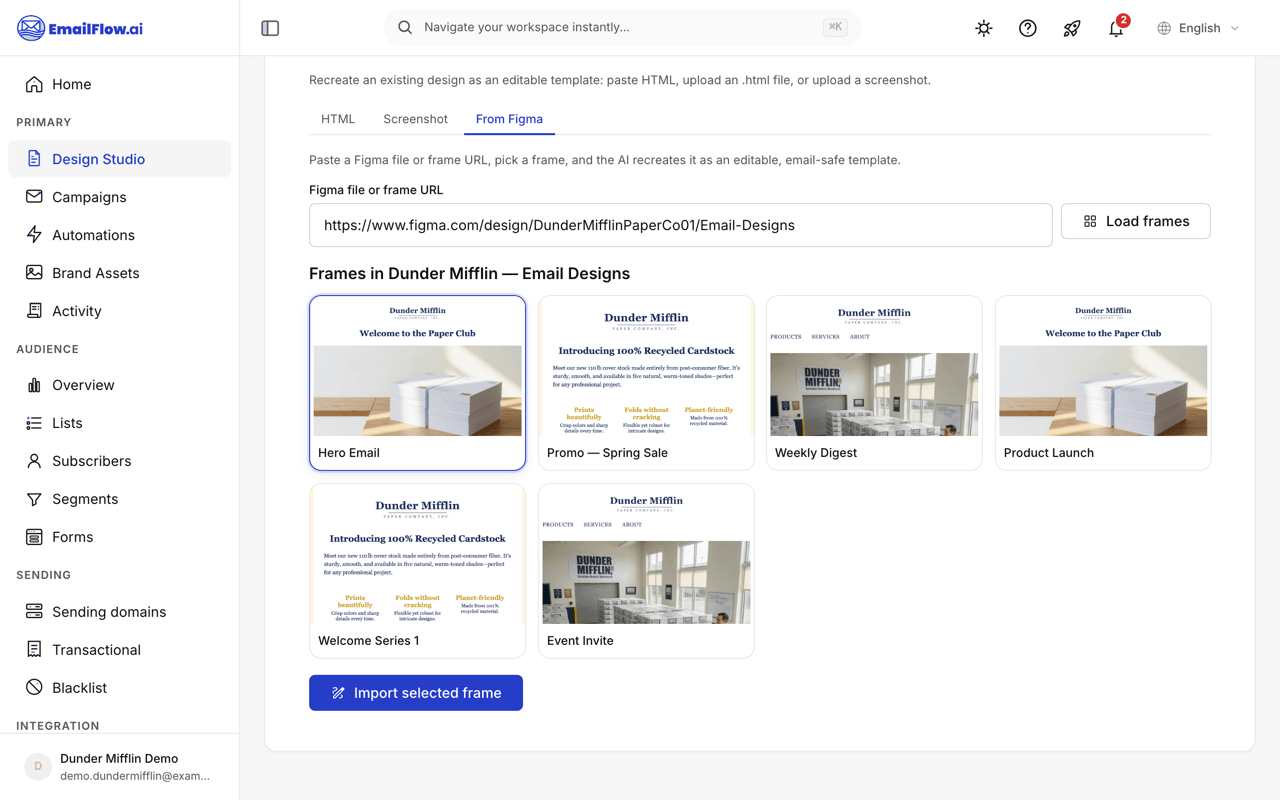
Task: Click the Sending domains server icon
Action: tap(34, 612)
